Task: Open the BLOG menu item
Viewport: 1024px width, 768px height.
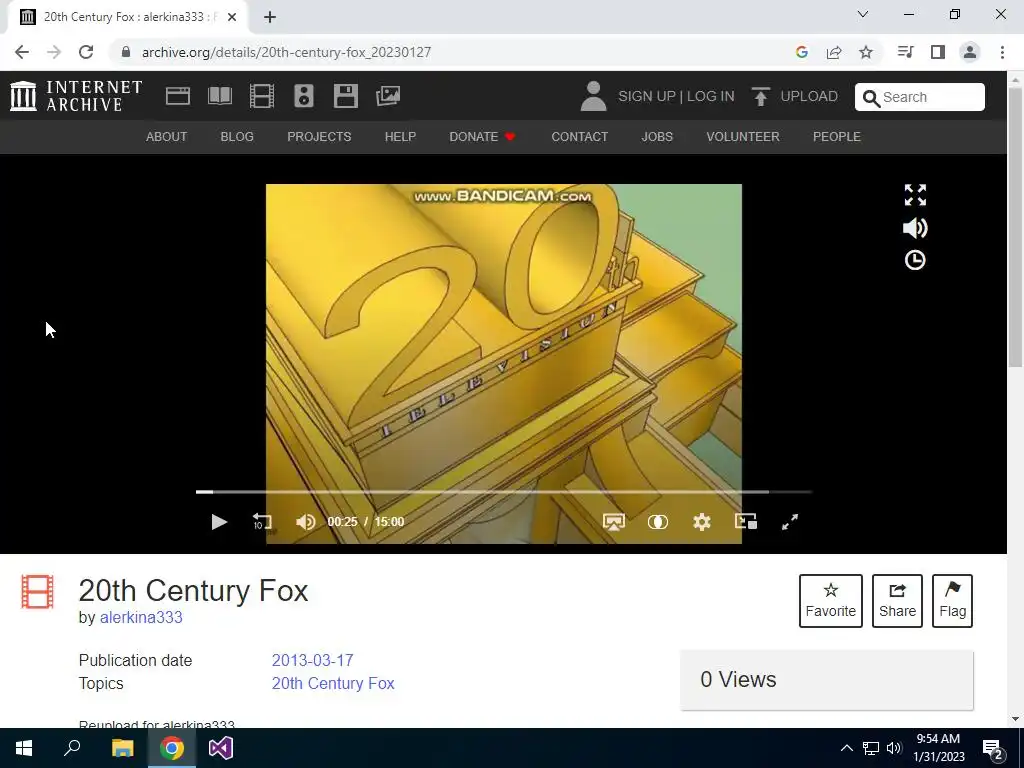Action: tap(237, 136)
